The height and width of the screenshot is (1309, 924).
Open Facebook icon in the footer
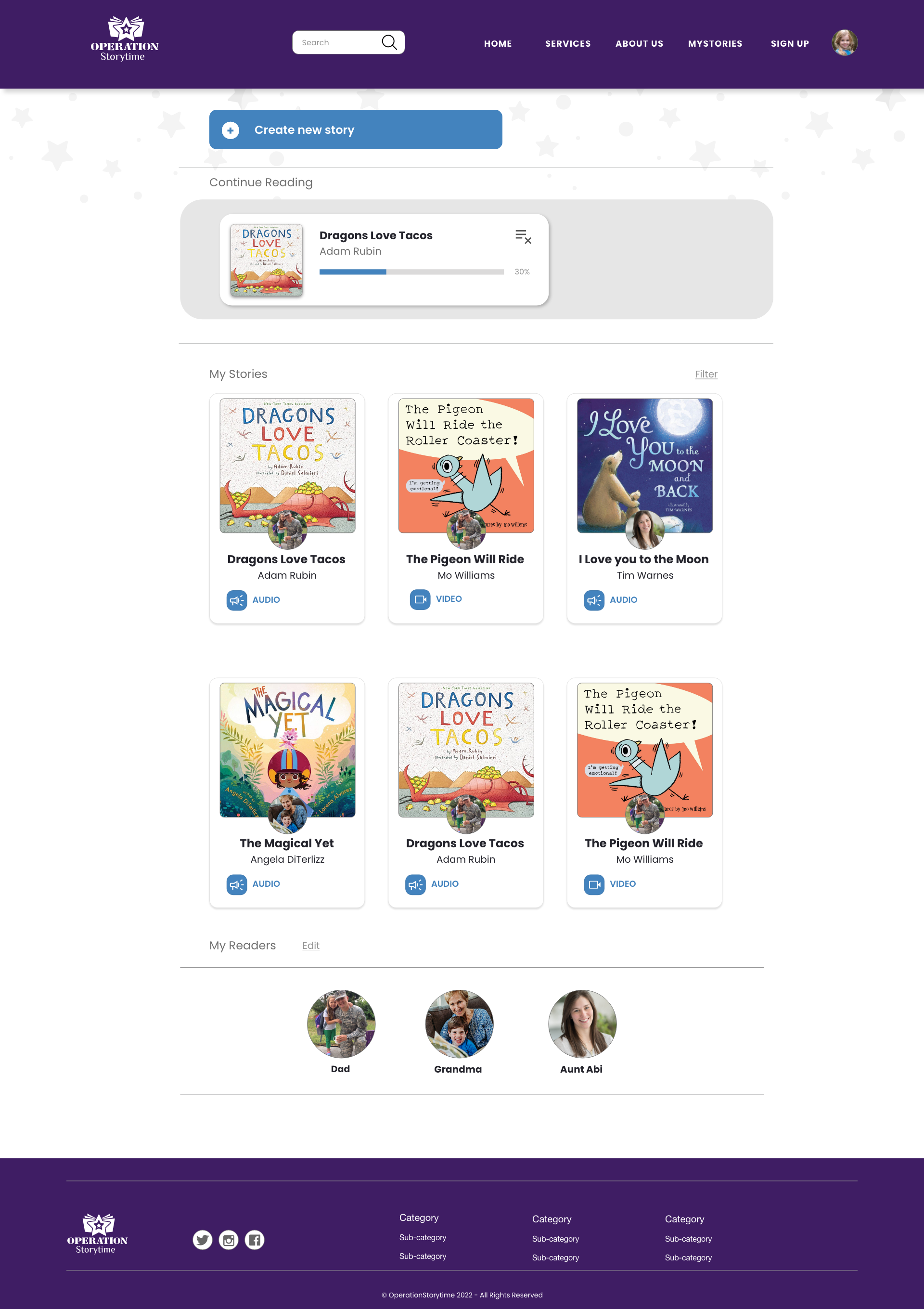(x=255, y=1240)
